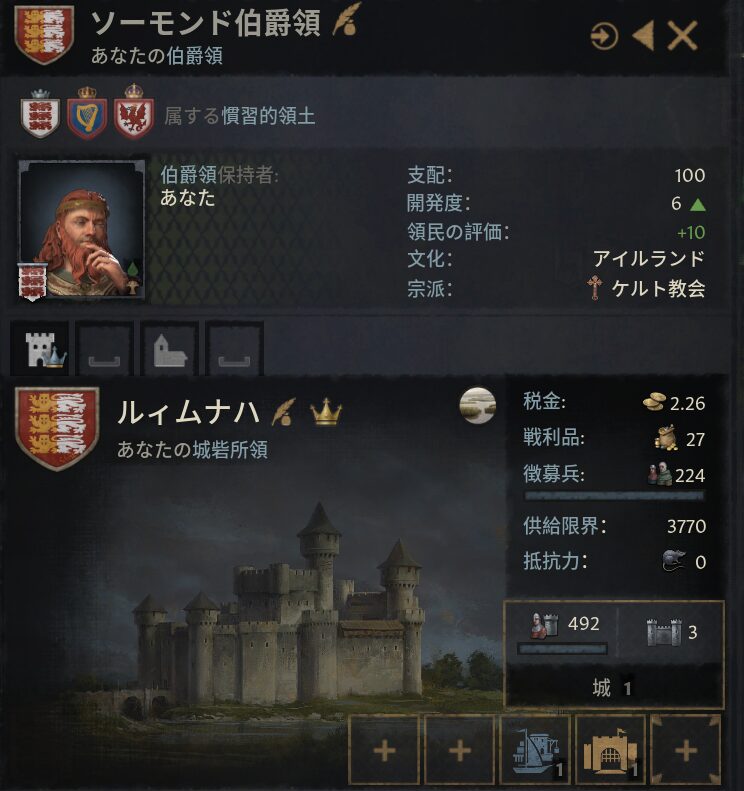
Task: Select the last empty holding slot
Action: [x=235, y=349]
